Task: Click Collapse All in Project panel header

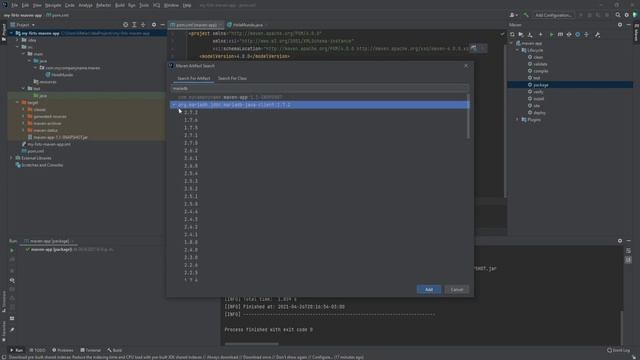Action: [x=143, y=25]
